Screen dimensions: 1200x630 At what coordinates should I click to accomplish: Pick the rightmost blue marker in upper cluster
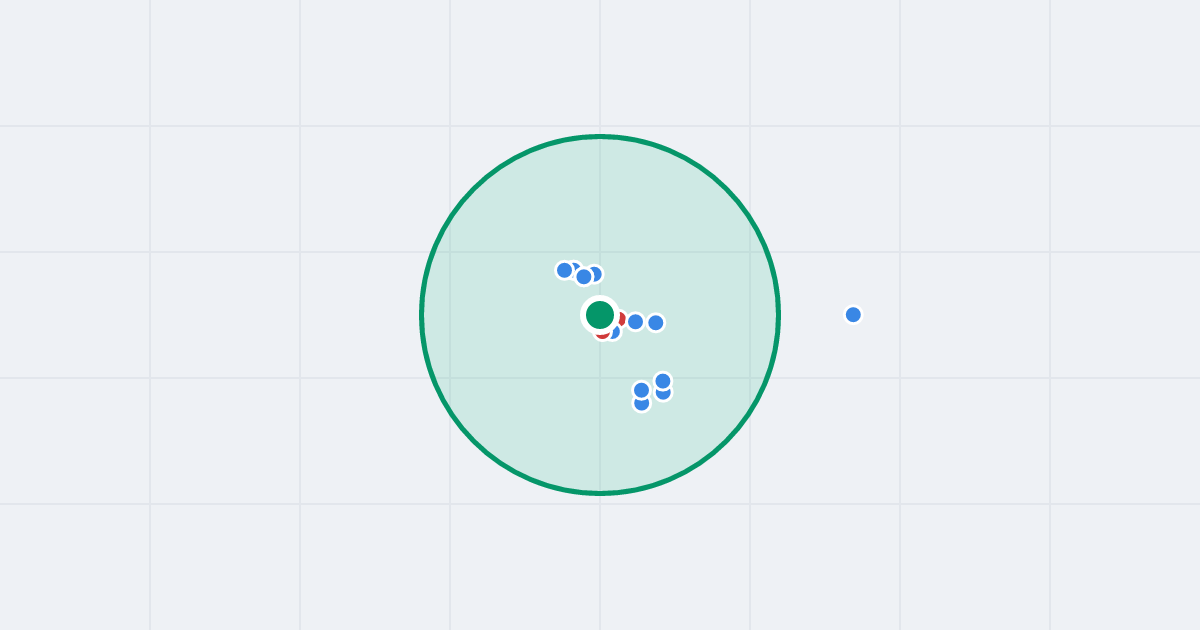point(594,274)
